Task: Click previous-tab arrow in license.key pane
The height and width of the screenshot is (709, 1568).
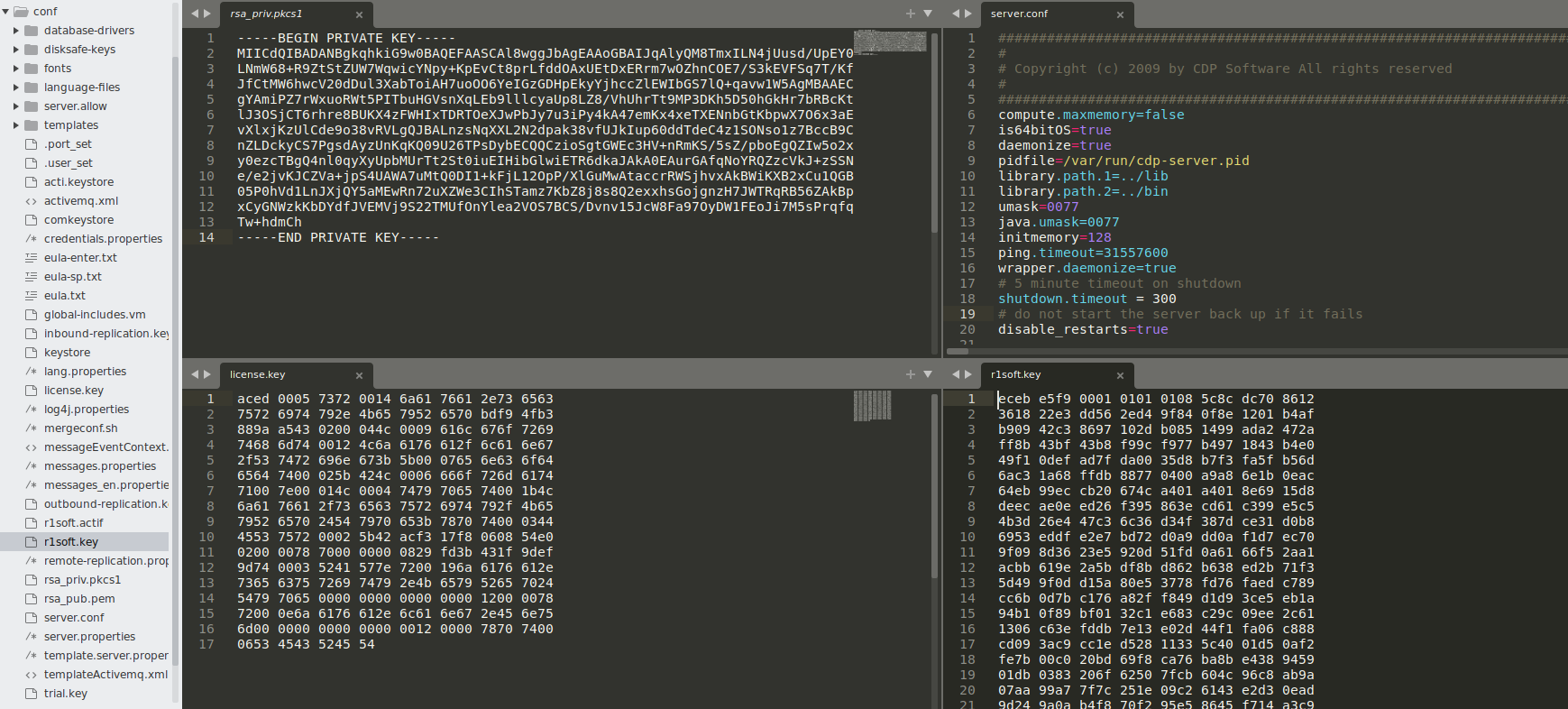Action: (195, 374)
